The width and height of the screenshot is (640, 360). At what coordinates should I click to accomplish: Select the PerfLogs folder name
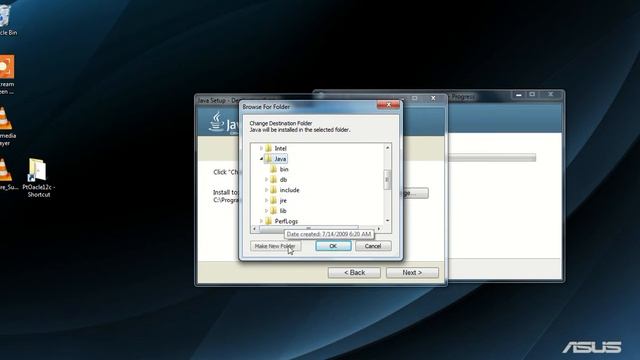286,221
